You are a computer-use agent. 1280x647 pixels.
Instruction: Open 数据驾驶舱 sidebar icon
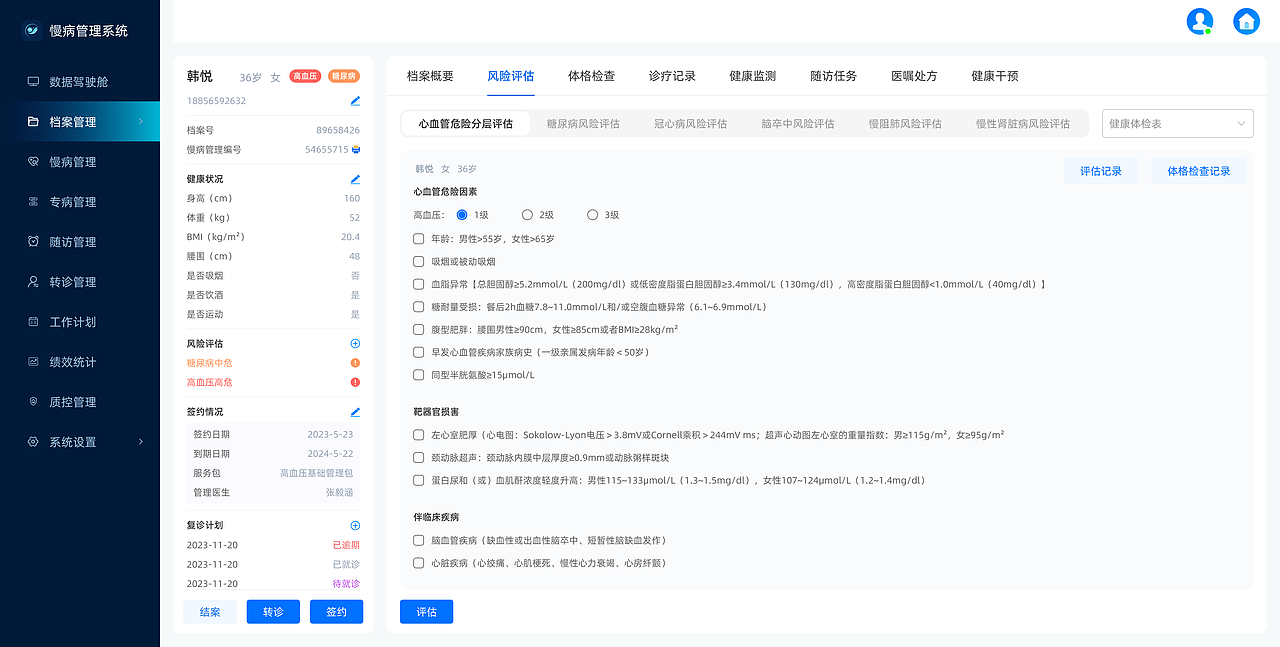[x=33, y=82]
